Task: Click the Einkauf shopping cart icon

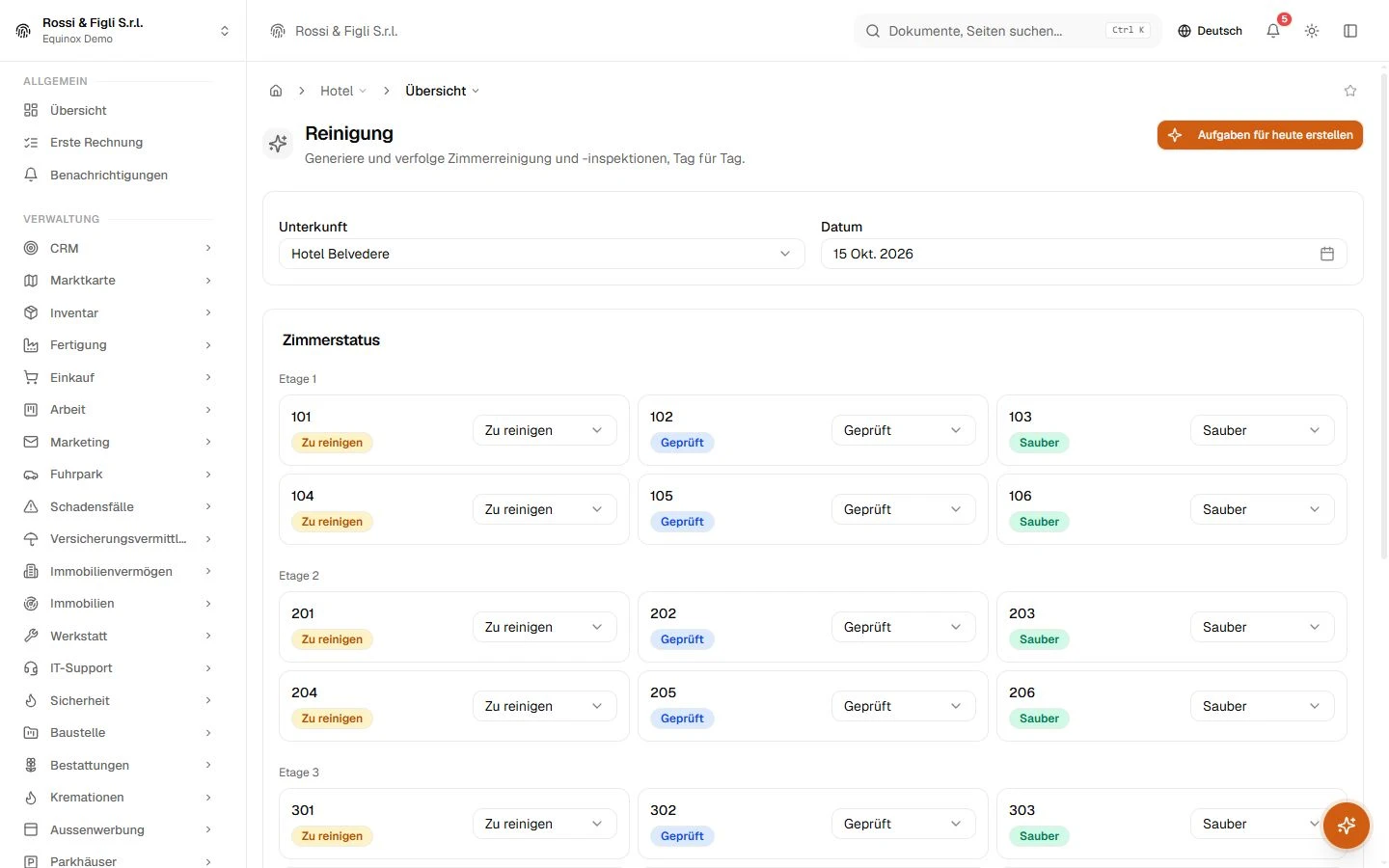Action: click(31, 377)
